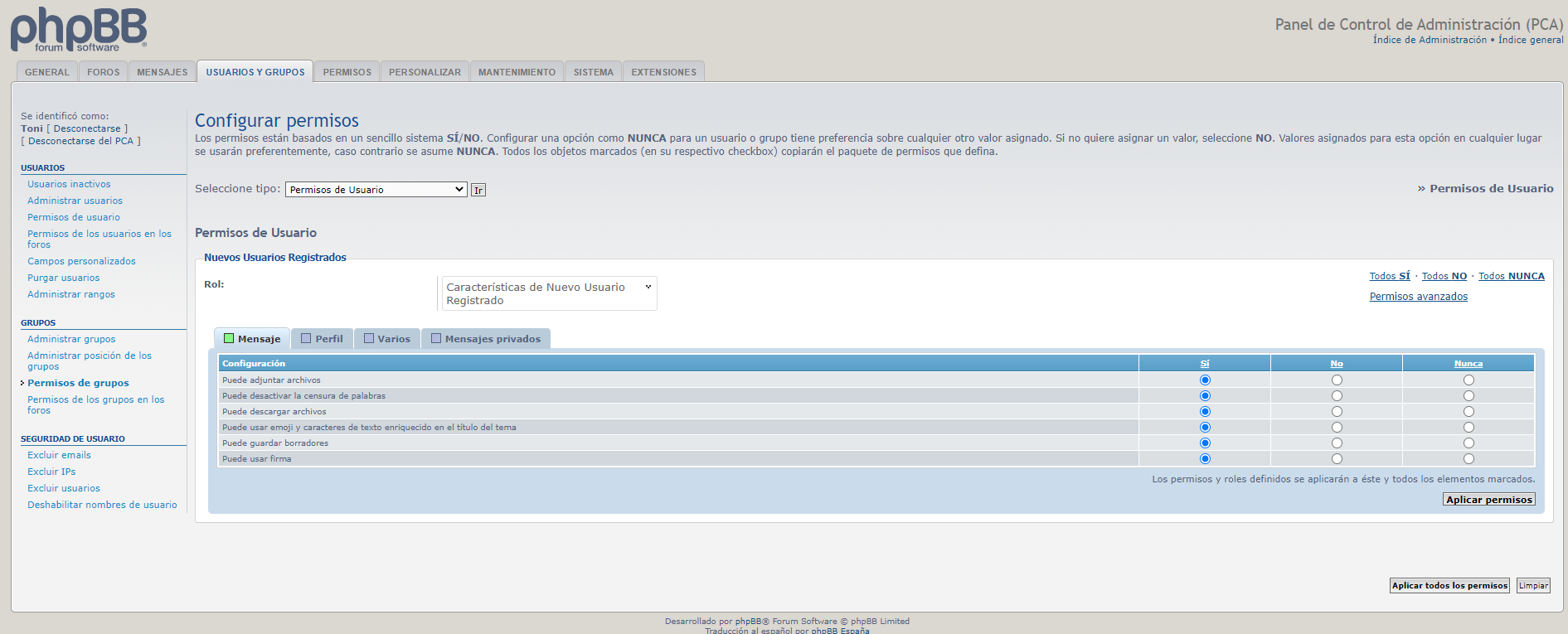Click 'Aplicar todos los permisos' button

pyautogui.click(x=1449, y=586)
